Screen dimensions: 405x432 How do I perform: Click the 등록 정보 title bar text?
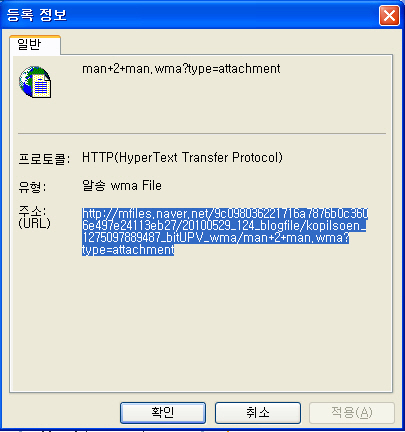pos(37,15)
